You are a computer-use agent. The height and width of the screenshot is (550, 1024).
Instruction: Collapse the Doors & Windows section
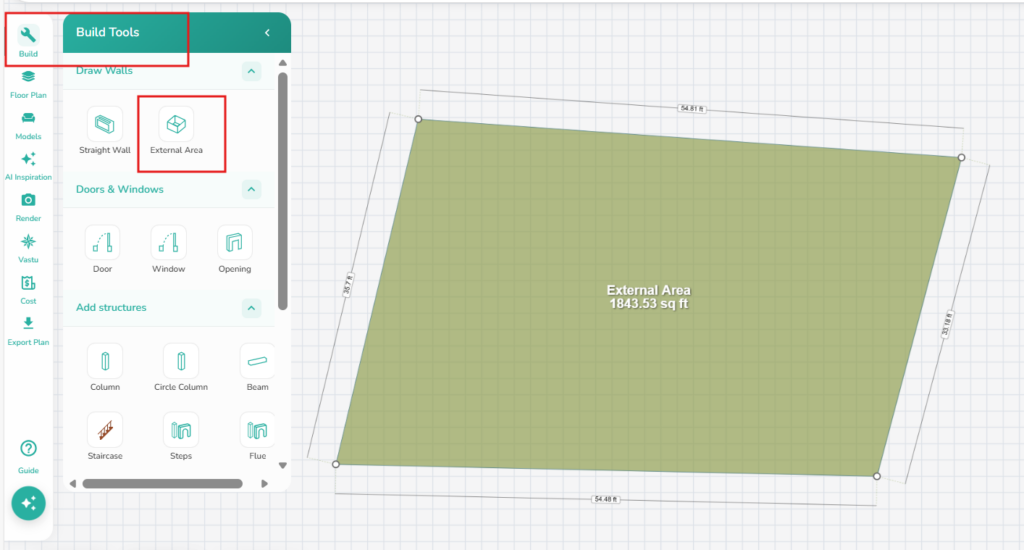point(251,189)
